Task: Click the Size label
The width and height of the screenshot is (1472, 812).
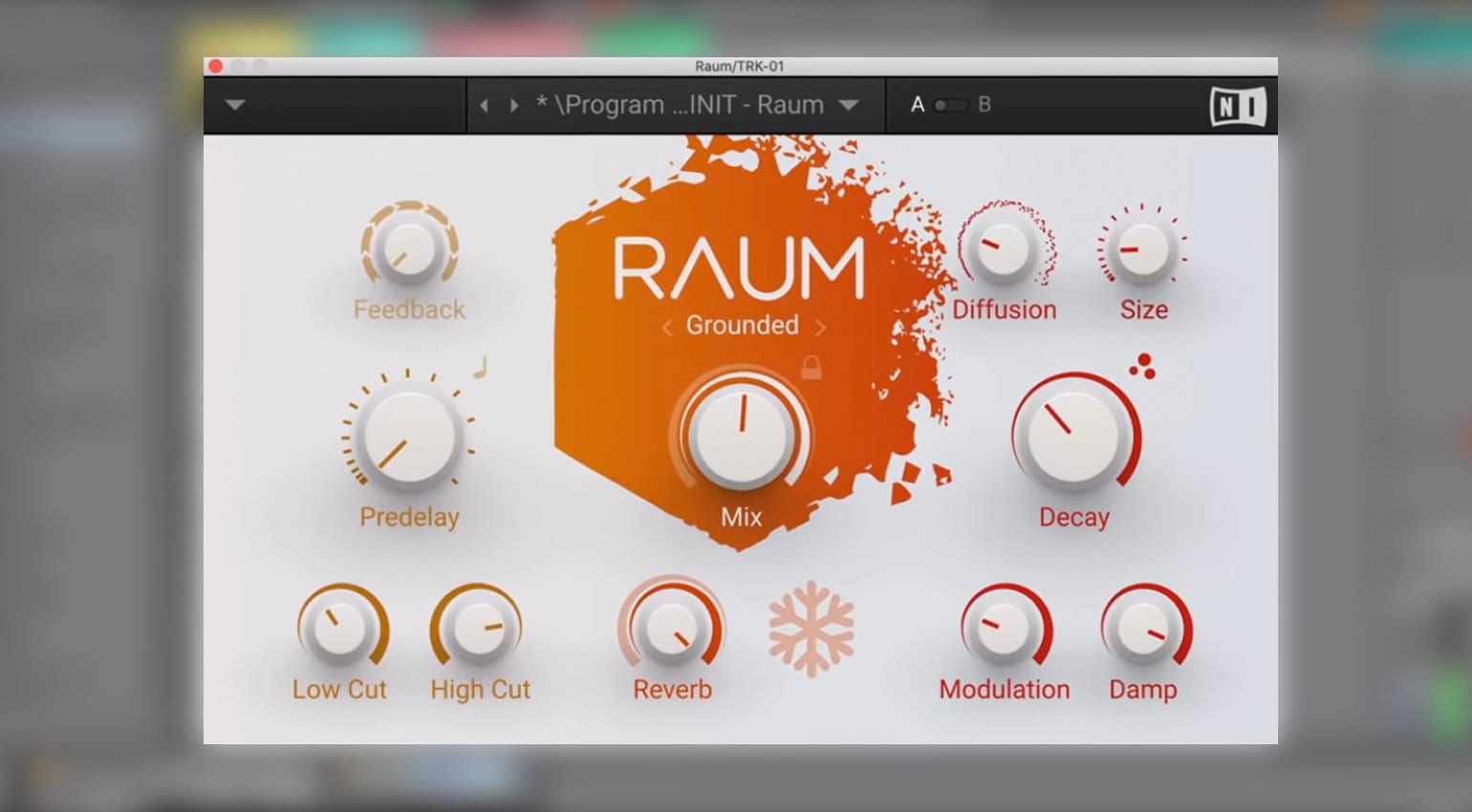Action: (1144, 310)
